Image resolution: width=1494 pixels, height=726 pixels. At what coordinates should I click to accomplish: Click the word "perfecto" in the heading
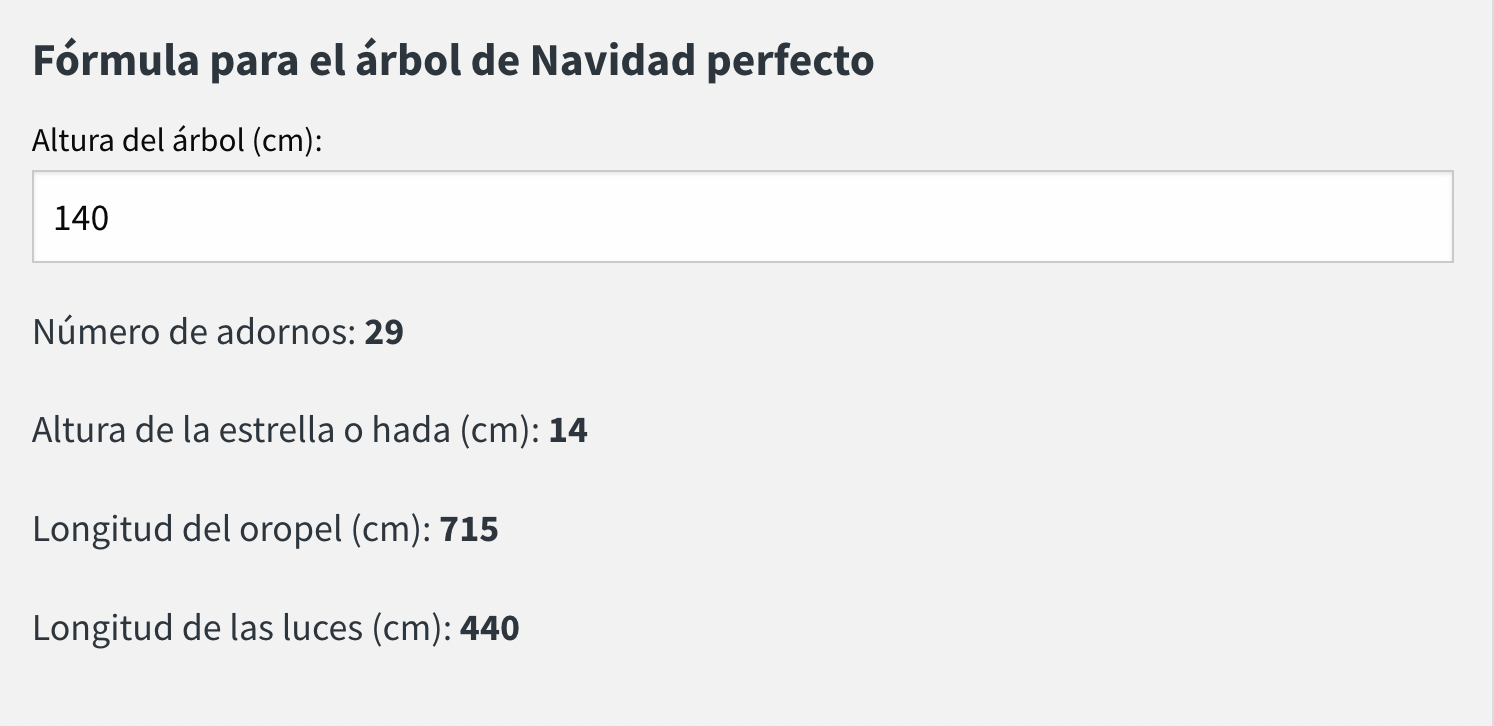(790, 61)
